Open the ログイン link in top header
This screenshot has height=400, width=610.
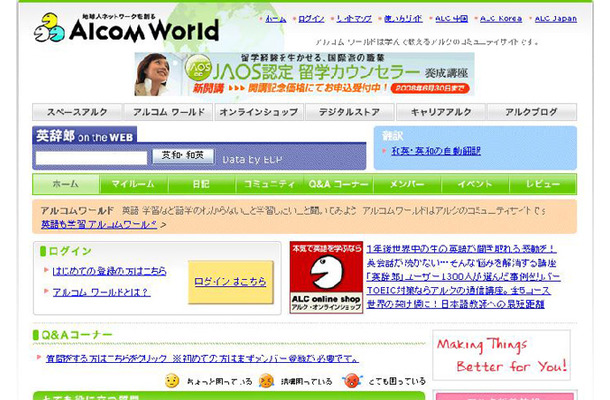[311, 19]
